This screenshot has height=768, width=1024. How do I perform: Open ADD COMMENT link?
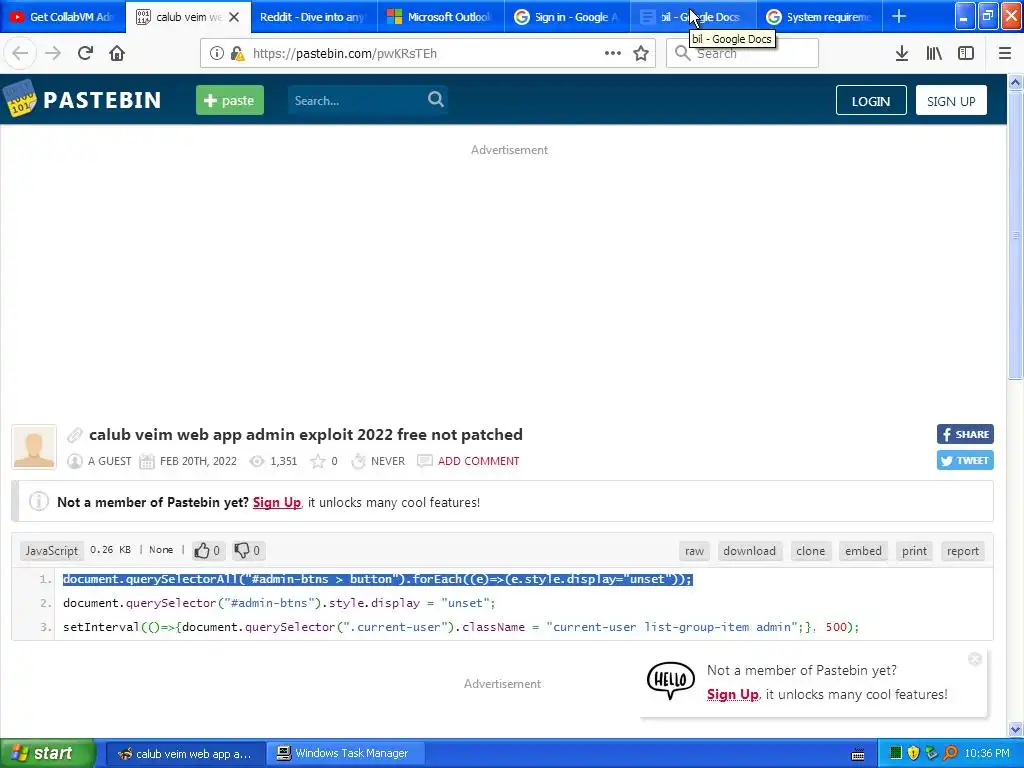pyautogui.click(x=479, y=461)
